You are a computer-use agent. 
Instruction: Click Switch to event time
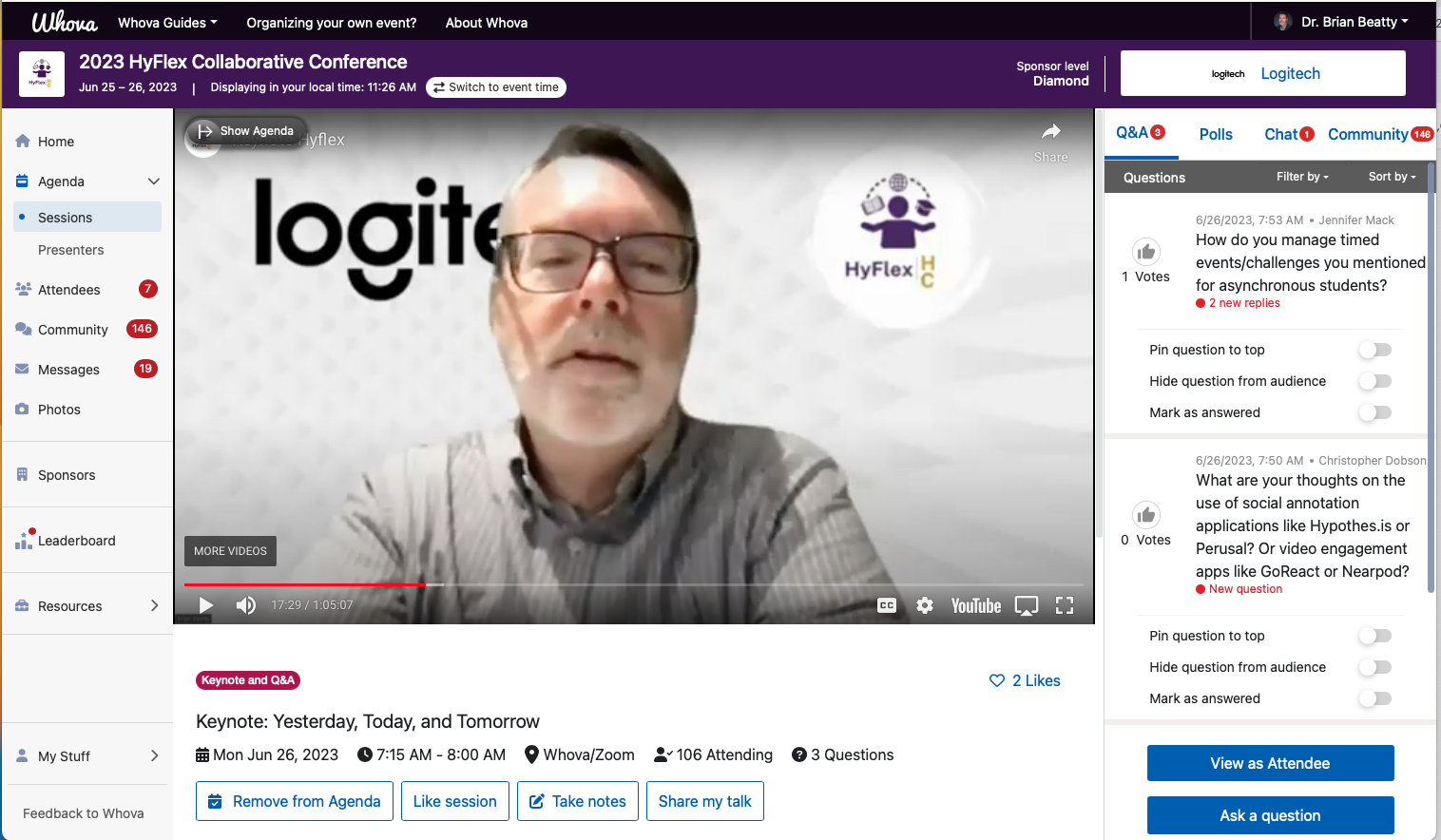(495, 86)
